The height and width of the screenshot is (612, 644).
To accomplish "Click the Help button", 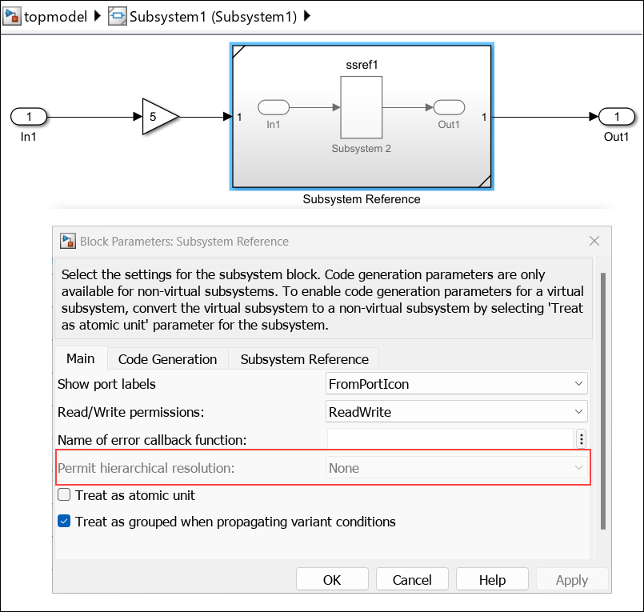I will click(x=492, y=580).
